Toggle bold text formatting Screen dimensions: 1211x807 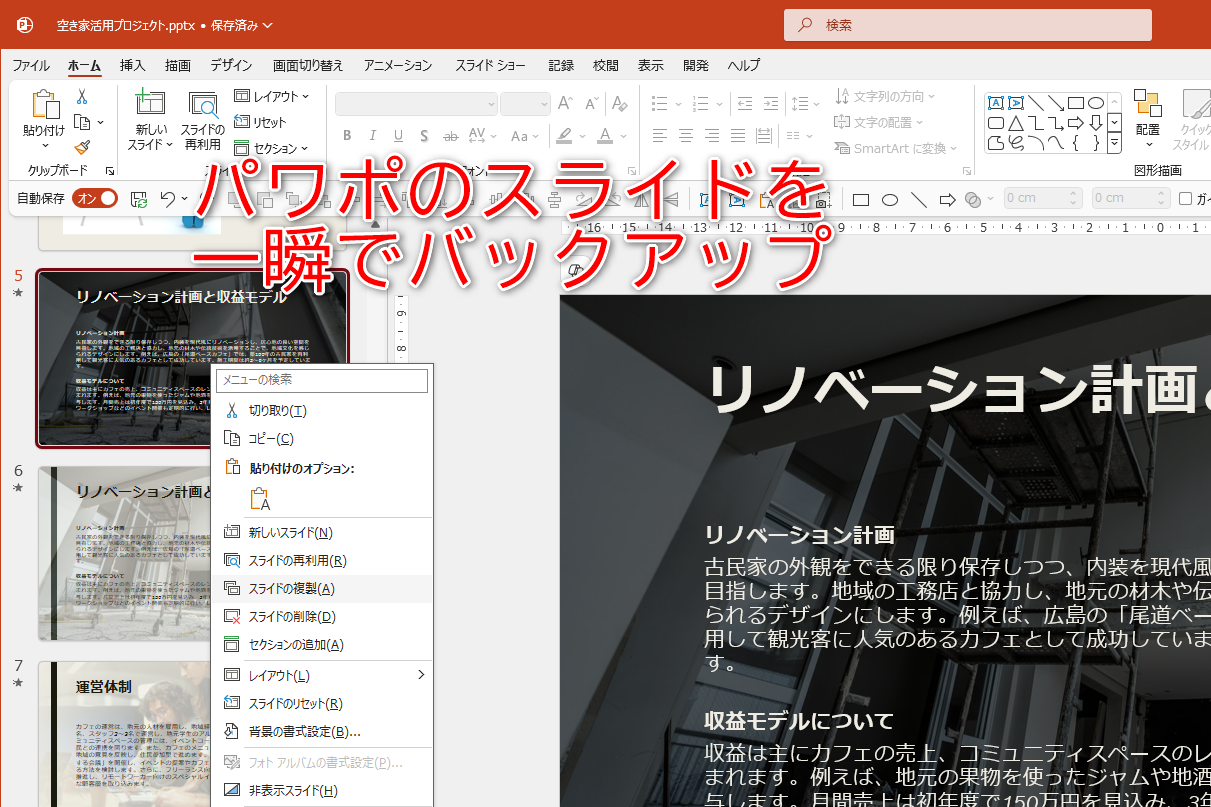pyautogui.click(x=347, y=135)
